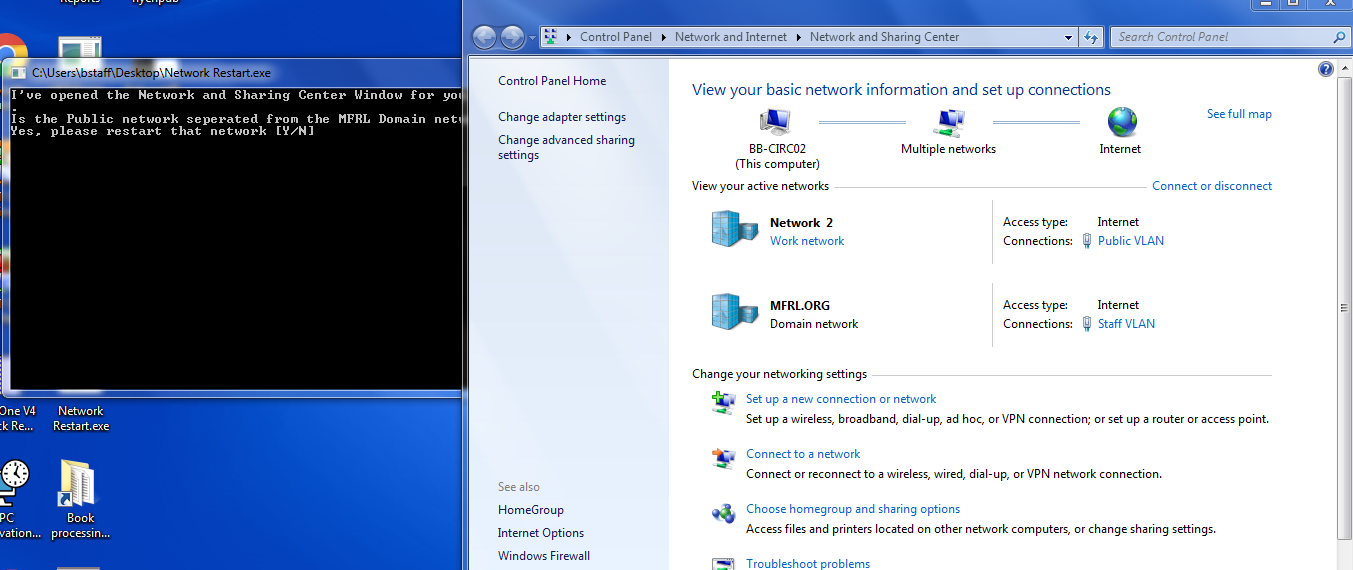Click the Network 2 building icon
The width and height of the screenshot is (1353, 570).
tap(734, 229)
